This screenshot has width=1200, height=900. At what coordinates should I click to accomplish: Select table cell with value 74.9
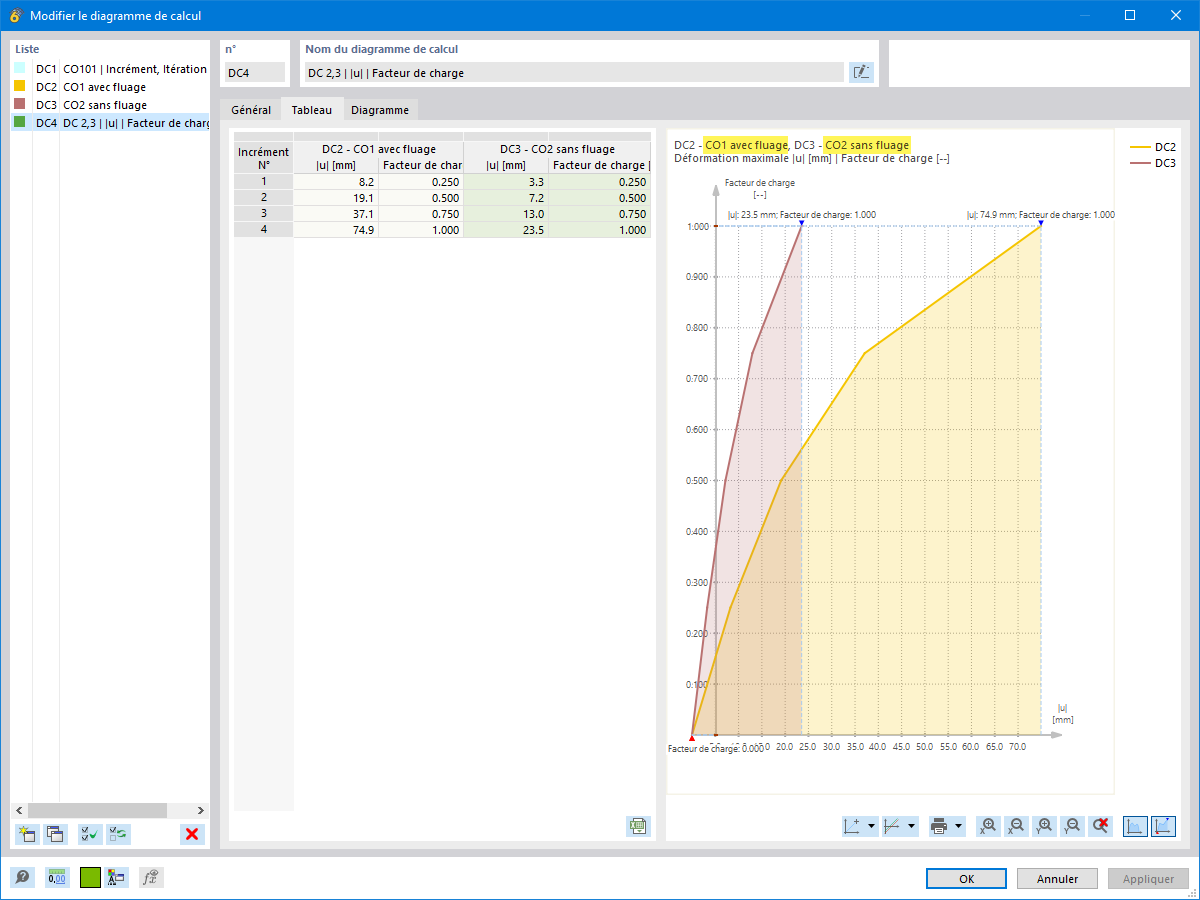pyautogui.click(x=336, y=229)
